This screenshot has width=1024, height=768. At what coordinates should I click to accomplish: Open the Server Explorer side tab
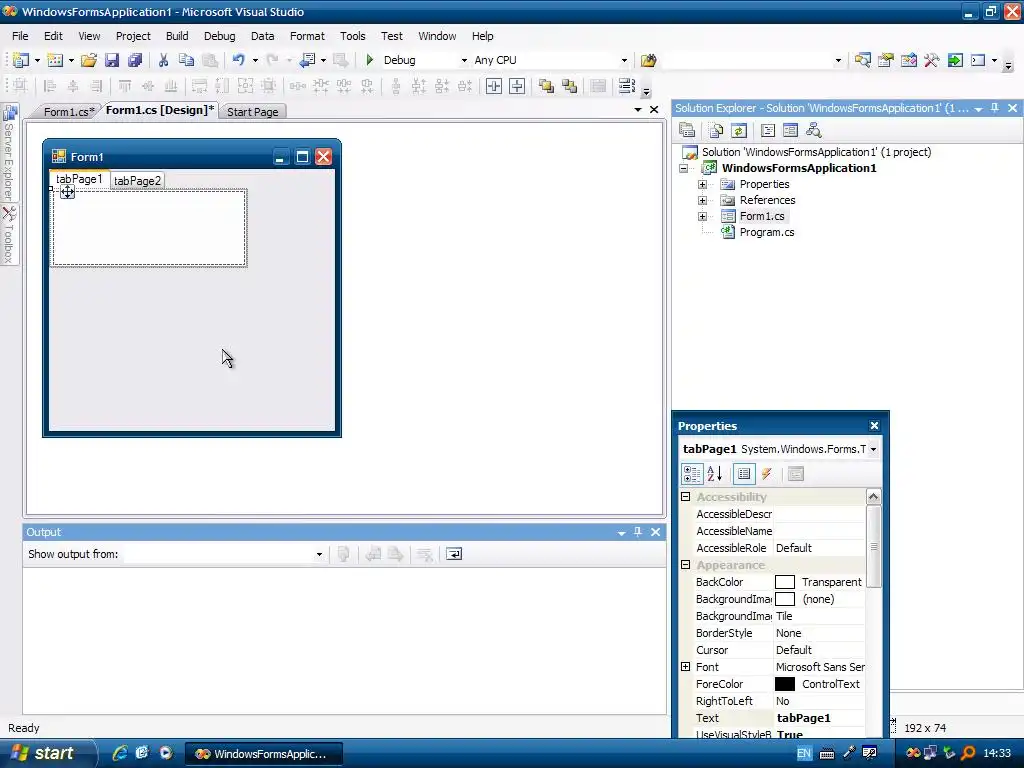(x=9, y=153)
